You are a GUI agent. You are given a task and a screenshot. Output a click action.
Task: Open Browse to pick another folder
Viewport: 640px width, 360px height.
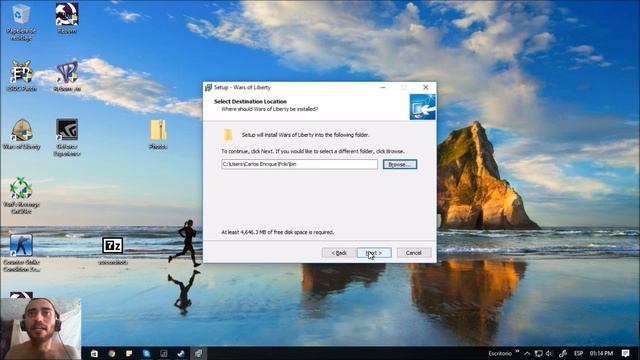coord(400,164)
